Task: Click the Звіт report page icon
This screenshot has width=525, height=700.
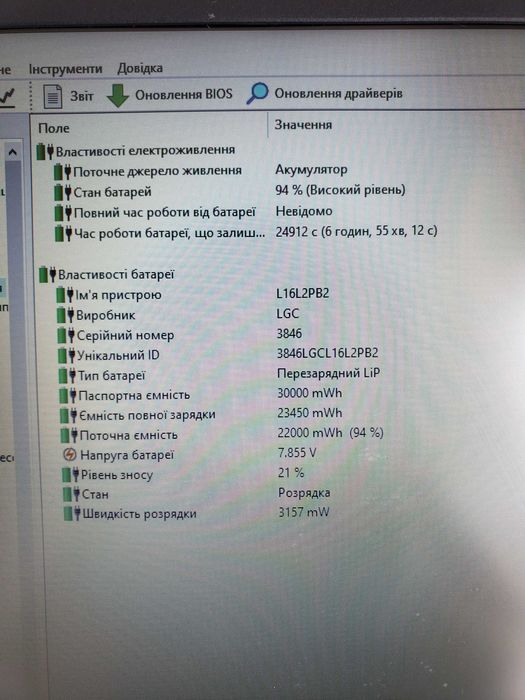Action: (53, 96)
